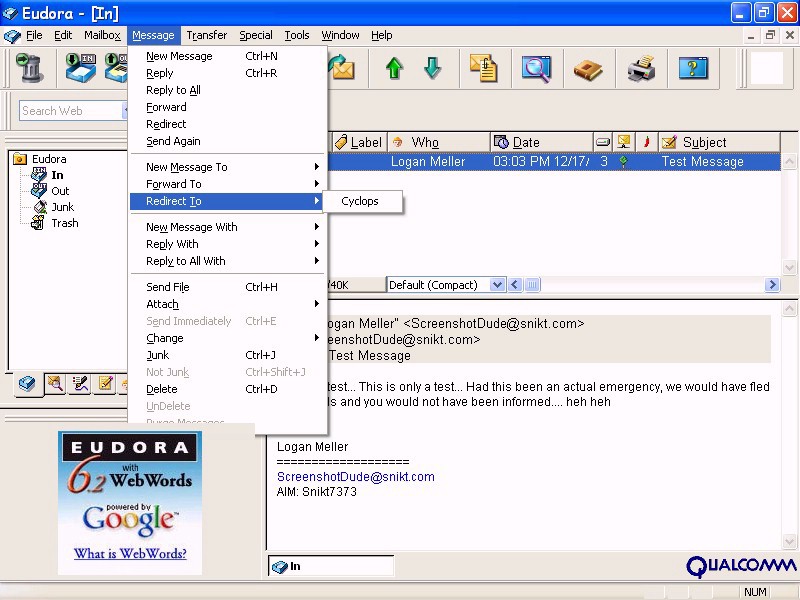Open the magnifying glass find messages icon
This screenshot has width=800, height=600.
pos(536,68)
